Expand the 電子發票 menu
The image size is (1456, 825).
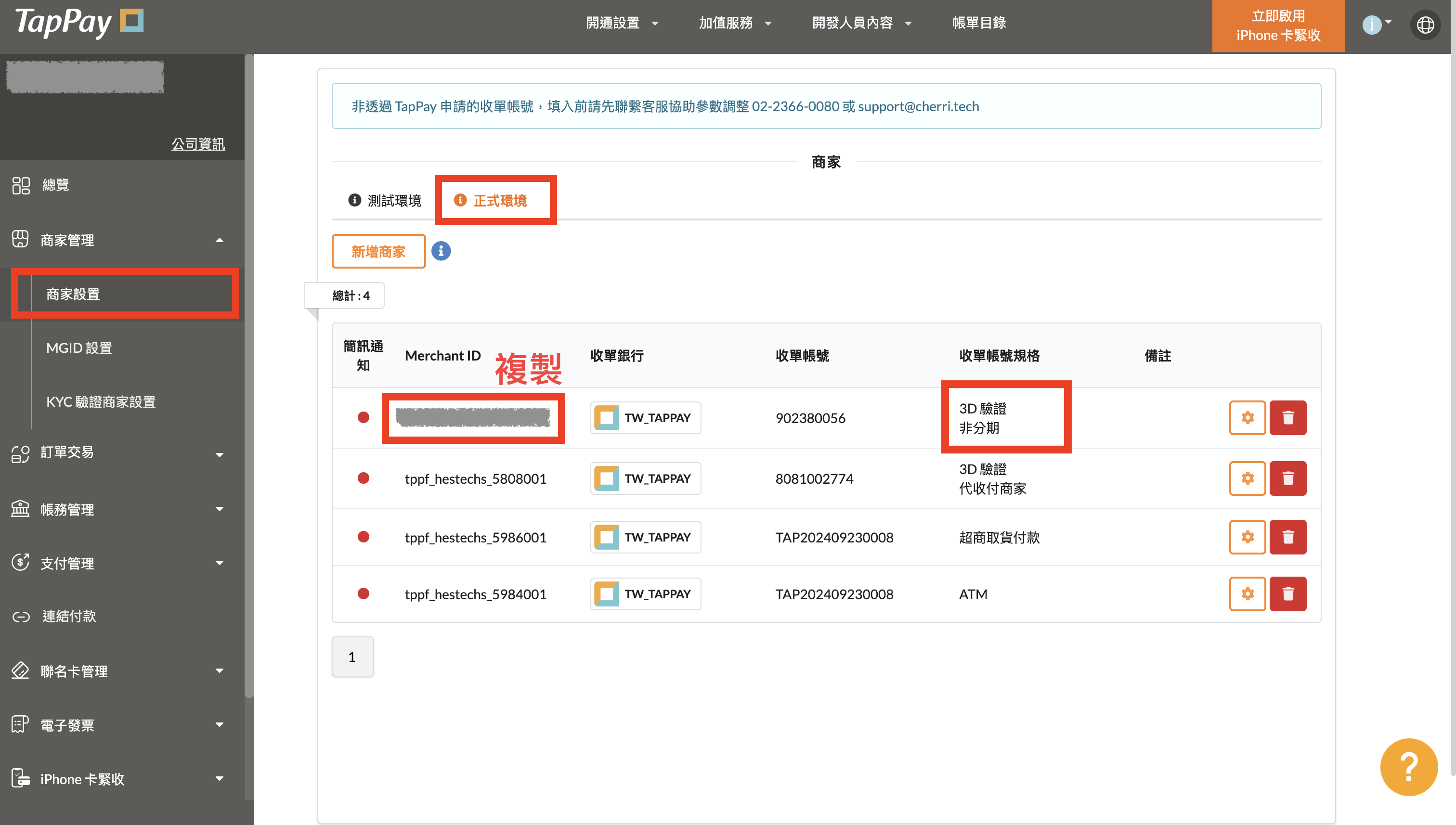(66, 725)
